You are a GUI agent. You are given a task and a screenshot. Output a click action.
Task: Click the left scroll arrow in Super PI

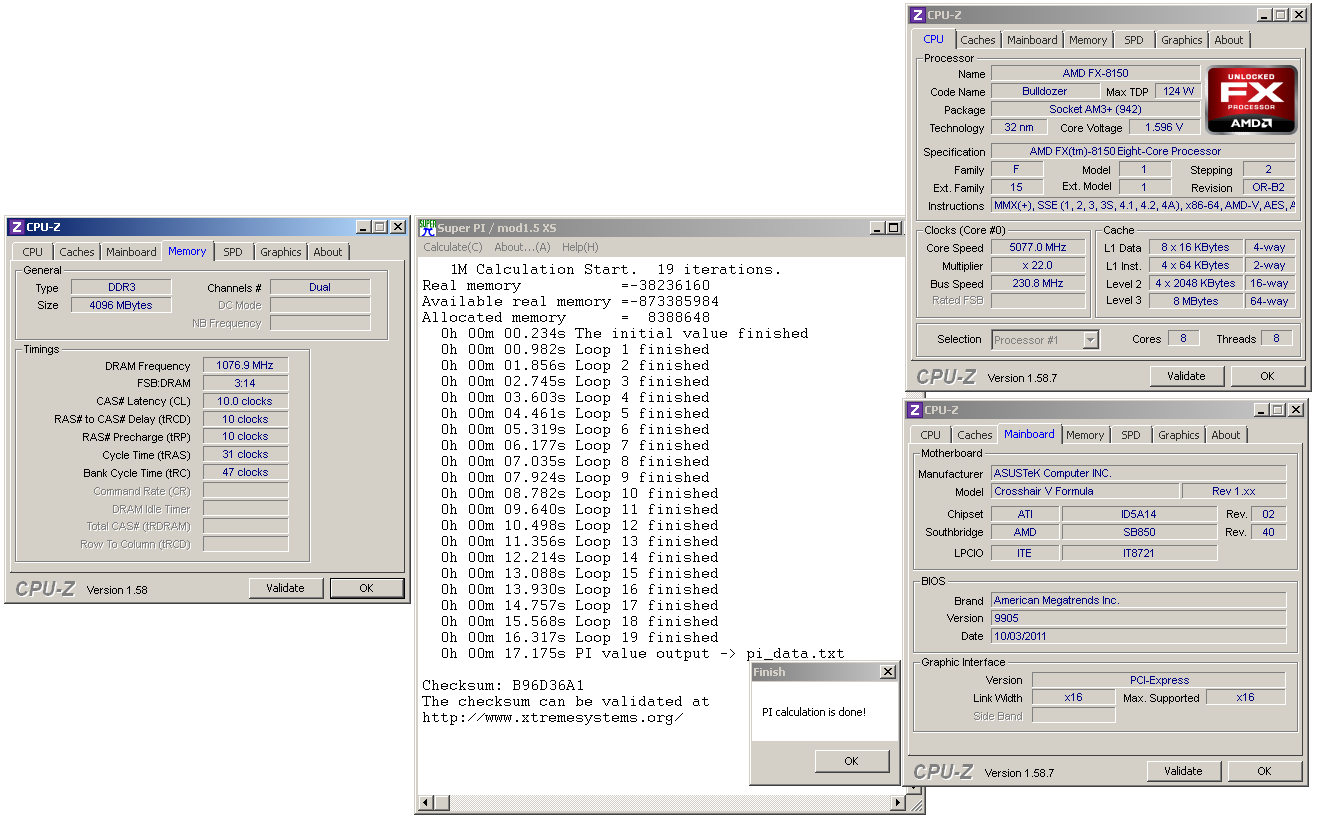click(x=426, y=803)
